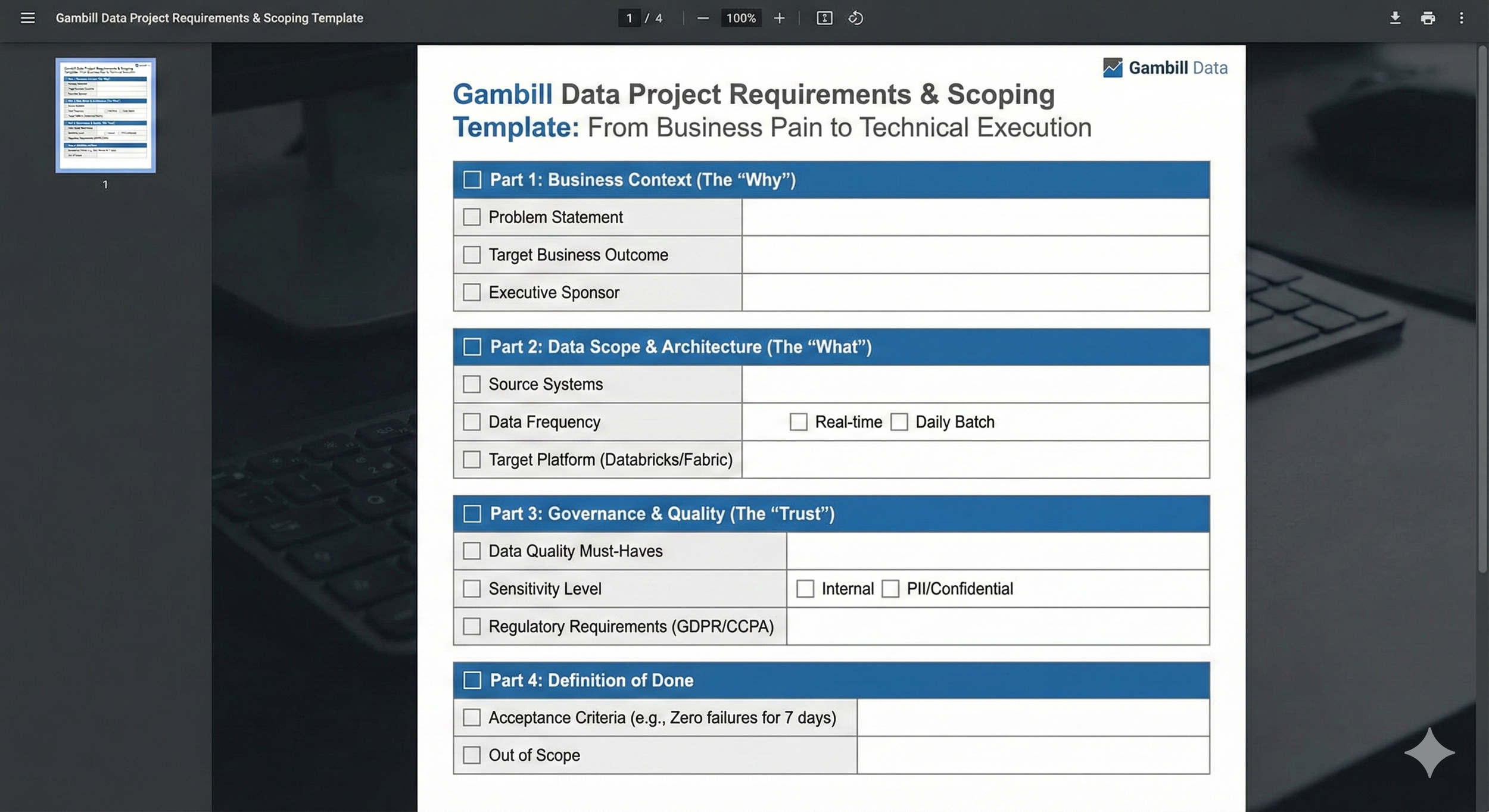Click the zoom in plus button
This screenshot has width=1489, height=812.
click(779, 18)
